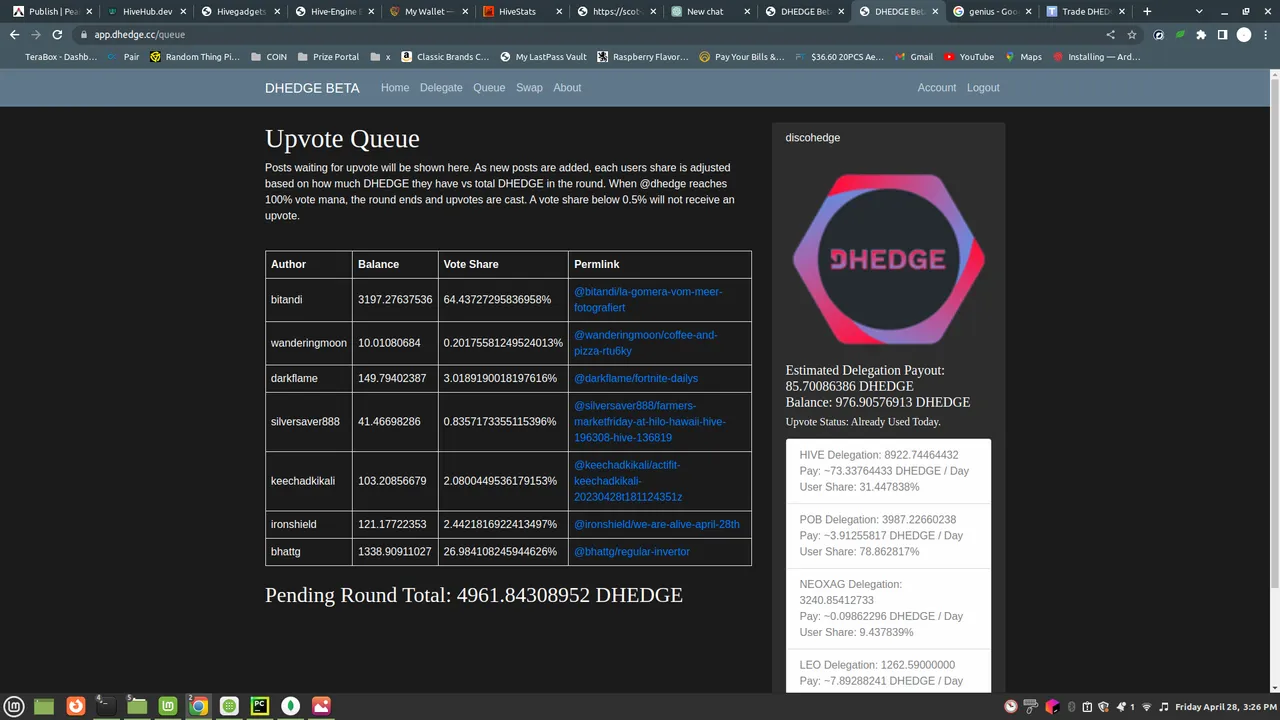Open the Delegate page
The image size is (1280, 720).
[441, 88]
